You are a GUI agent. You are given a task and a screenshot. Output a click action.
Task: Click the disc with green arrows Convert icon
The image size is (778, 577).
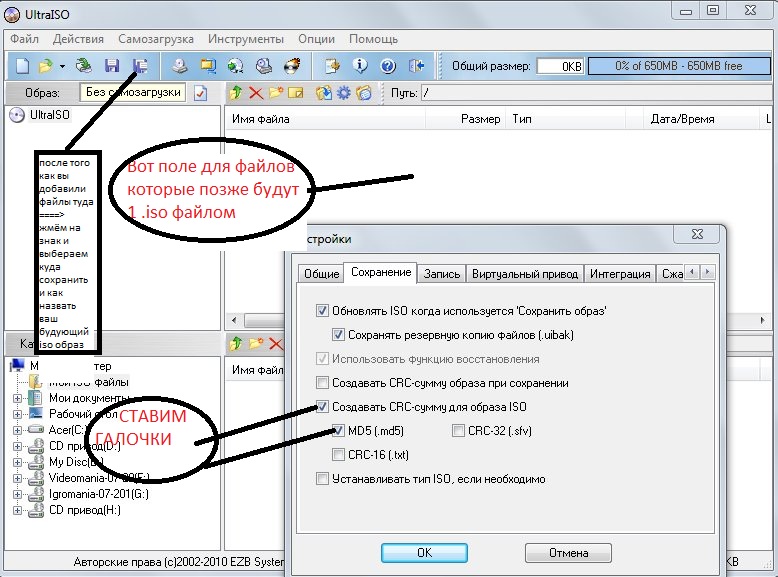pos(236,65)
